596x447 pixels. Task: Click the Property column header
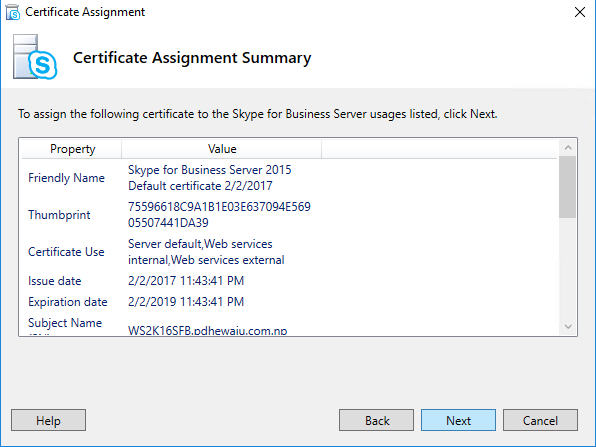click(72, 149)
